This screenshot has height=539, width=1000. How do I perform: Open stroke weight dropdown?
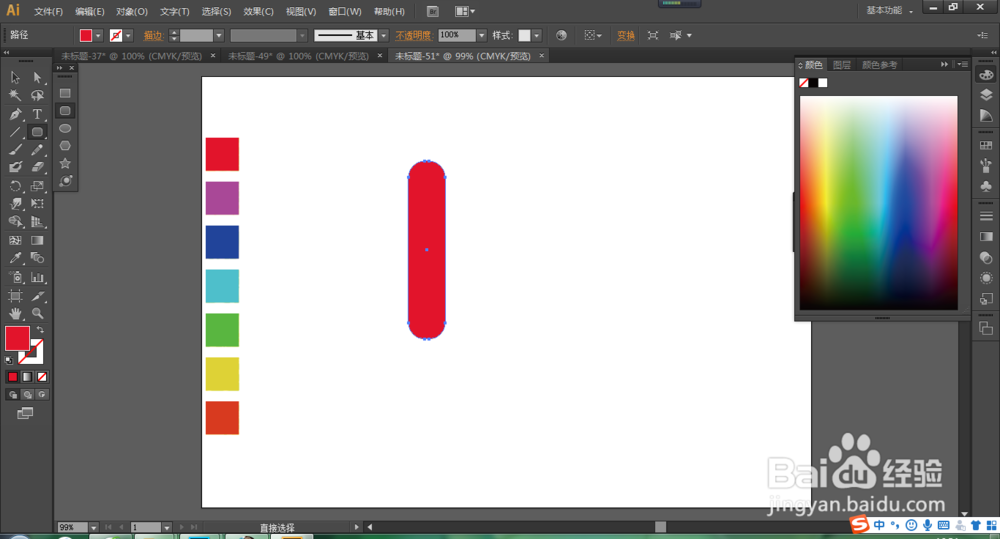219,36
